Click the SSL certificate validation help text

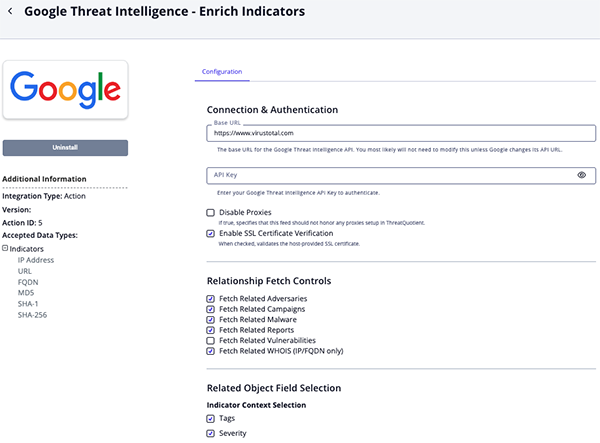coord(289,244)
